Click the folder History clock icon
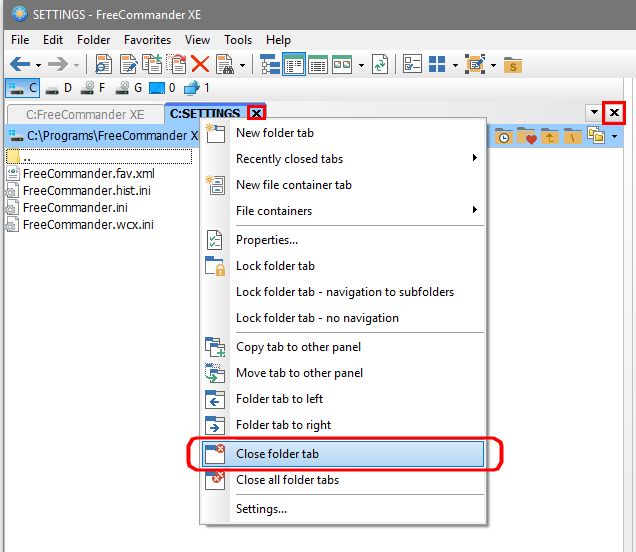This screenshot has height=552, width=636. pos(504,136)
